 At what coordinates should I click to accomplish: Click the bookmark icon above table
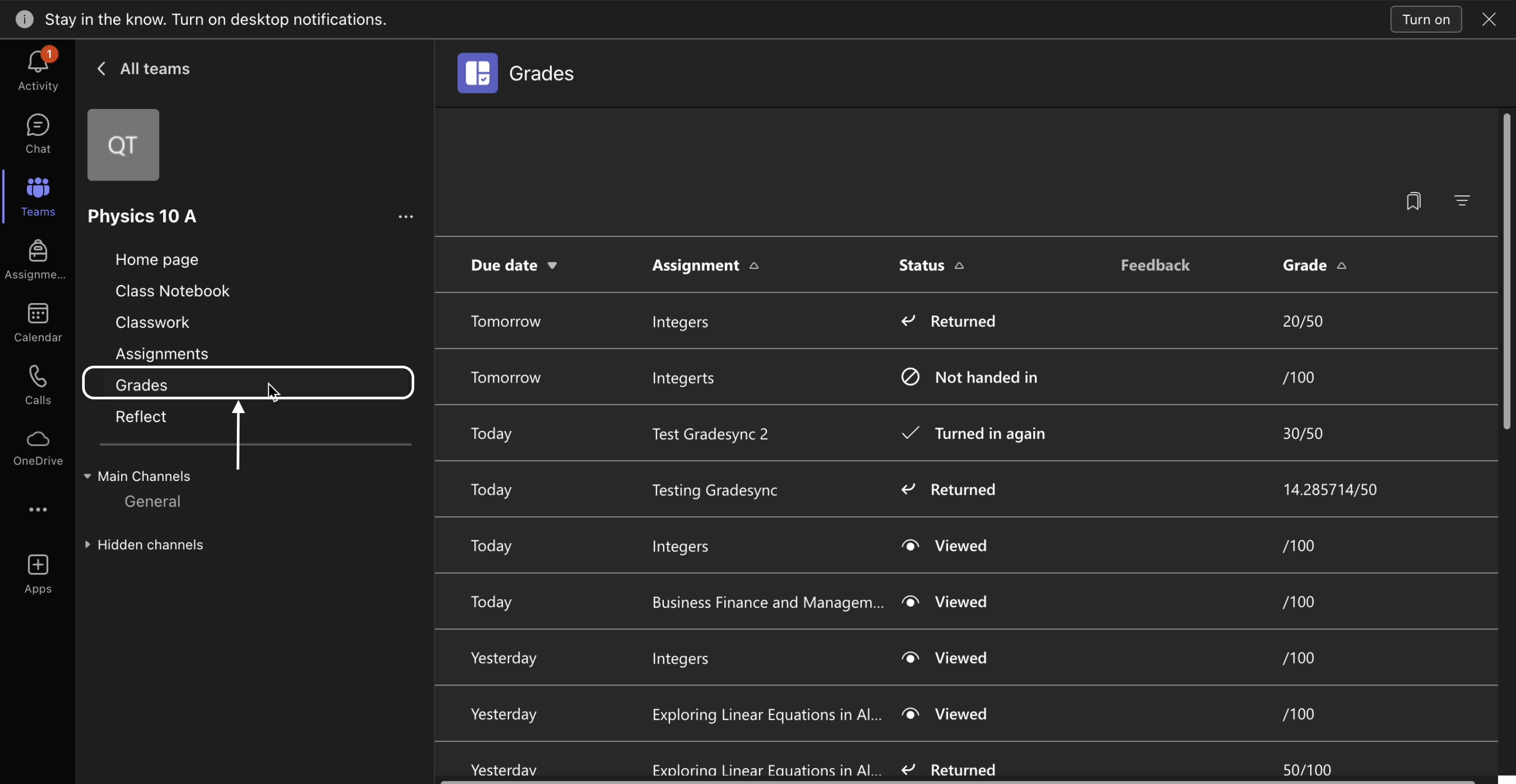[1413, 201]
